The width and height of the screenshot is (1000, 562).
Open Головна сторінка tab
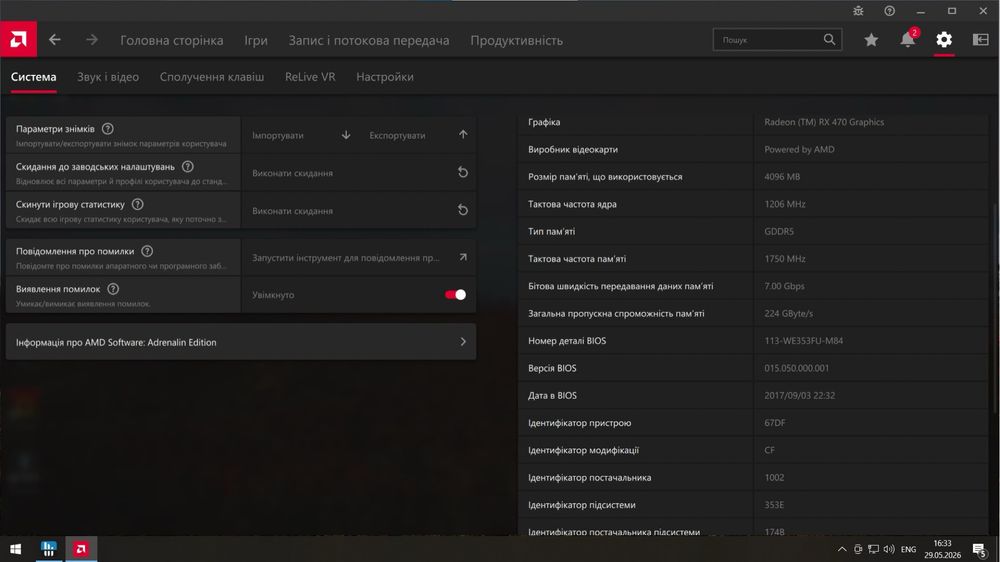click(172, 40)
